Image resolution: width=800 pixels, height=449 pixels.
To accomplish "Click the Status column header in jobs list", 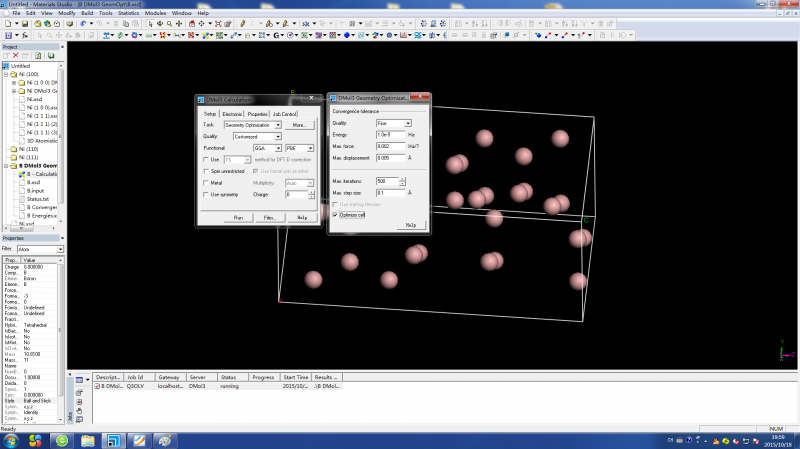I will tap(232, 377).
